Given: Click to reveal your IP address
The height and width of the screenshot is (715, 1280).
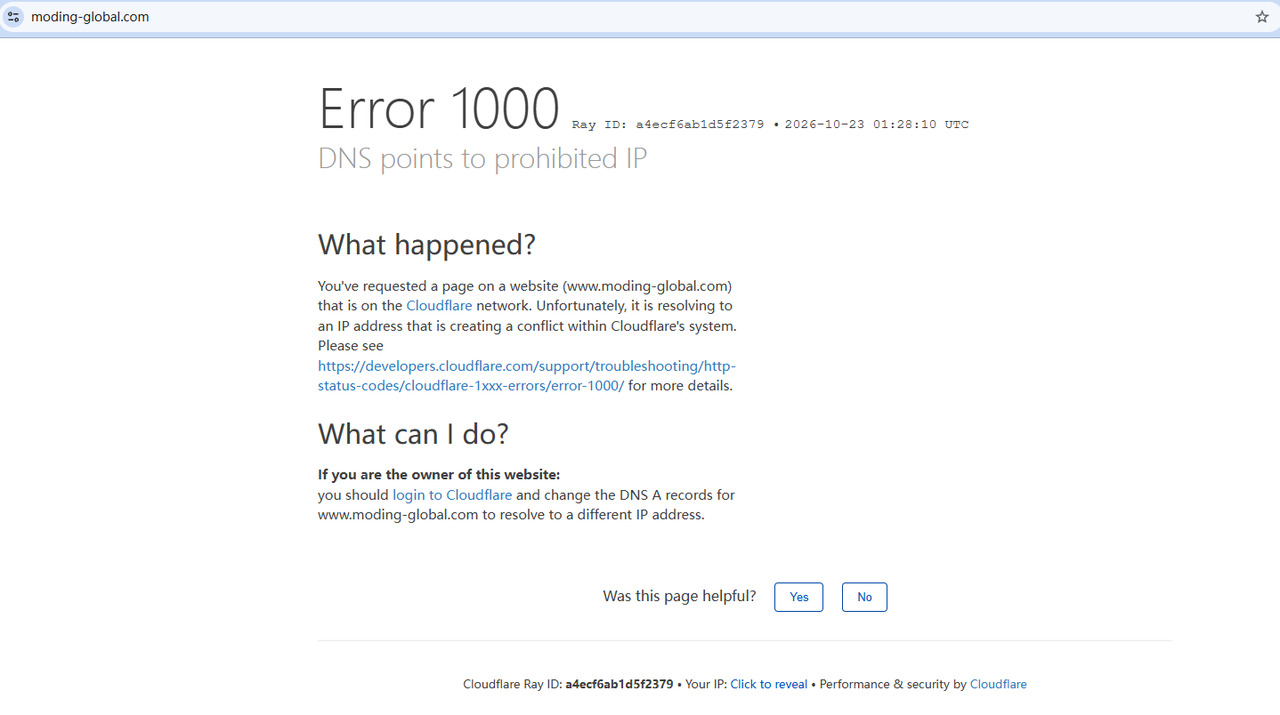Looking at the screenshot, I should coord(769,684).
